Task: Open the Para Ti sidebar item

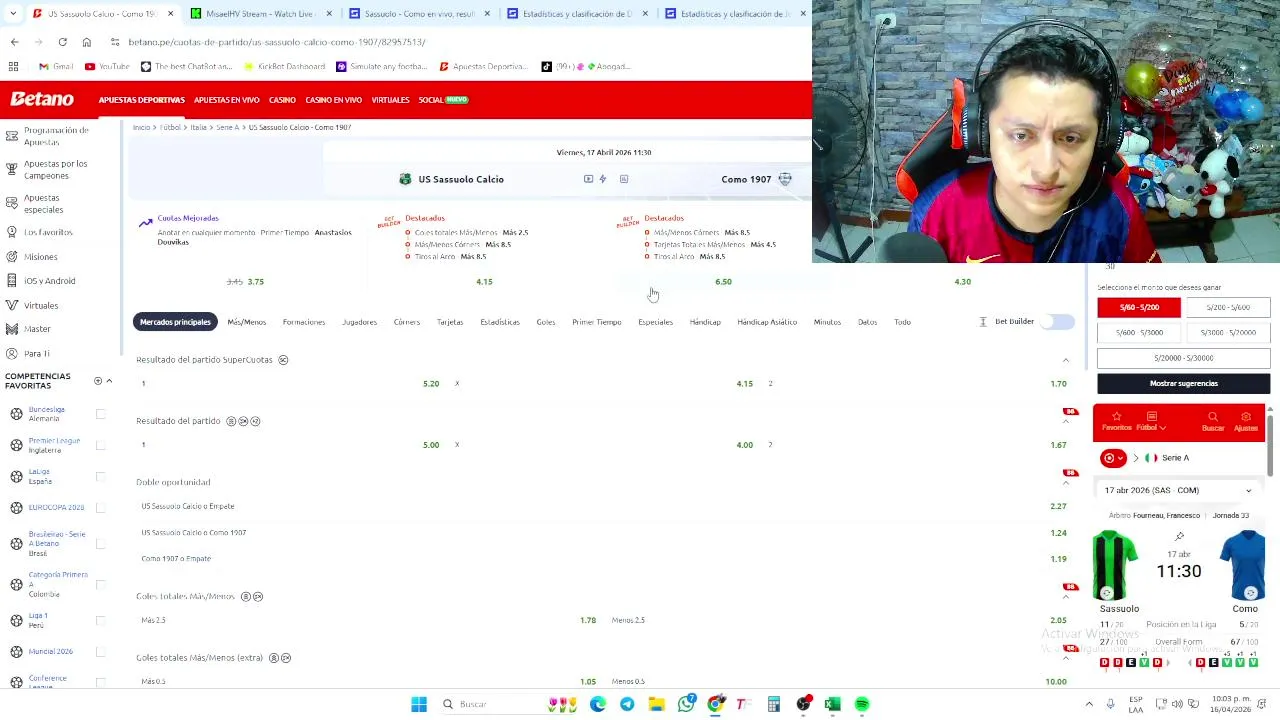Action: point(36,353)
